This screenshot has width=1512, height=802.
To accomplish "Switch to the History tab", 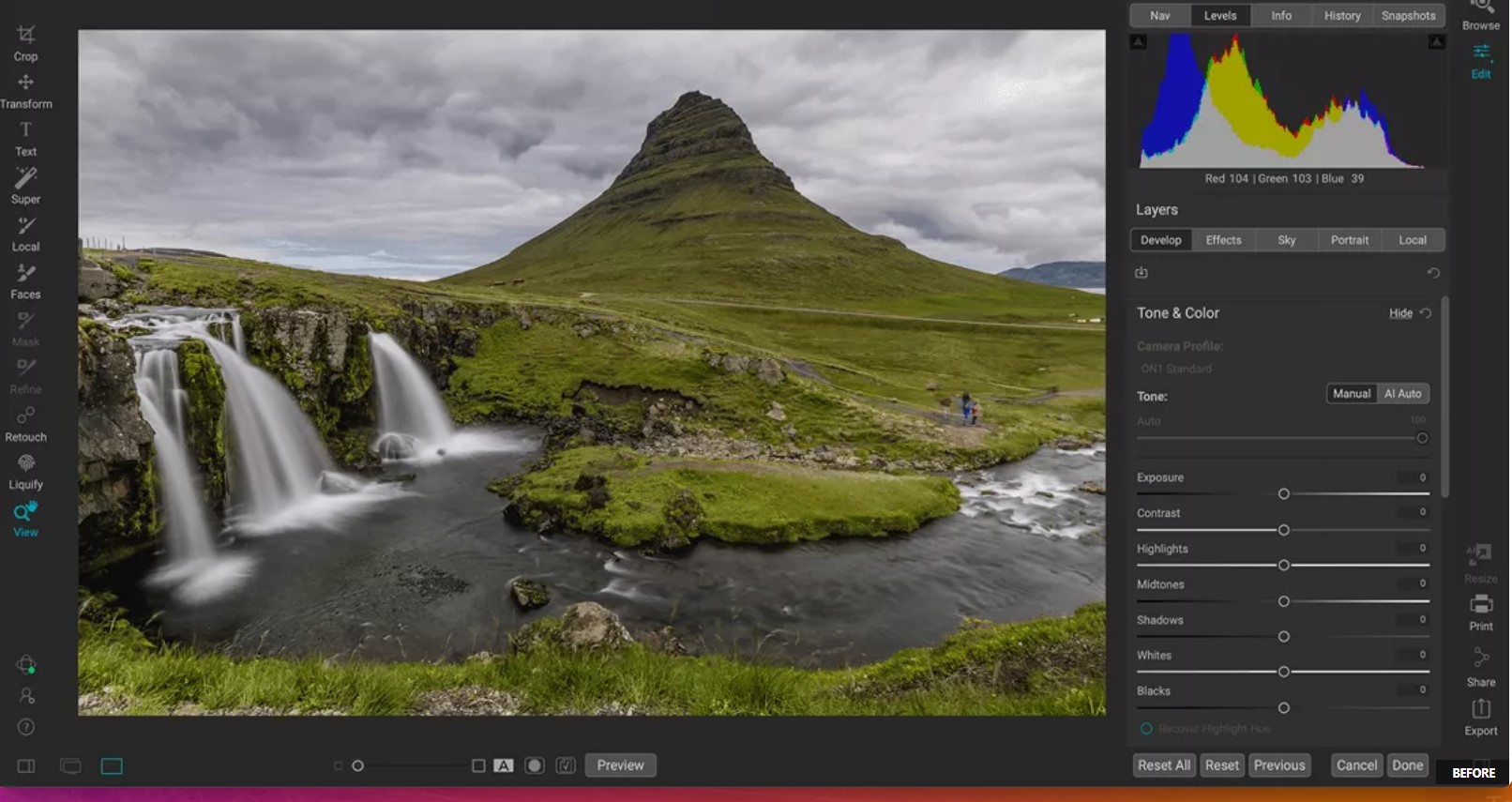I will click(1342, 16).
